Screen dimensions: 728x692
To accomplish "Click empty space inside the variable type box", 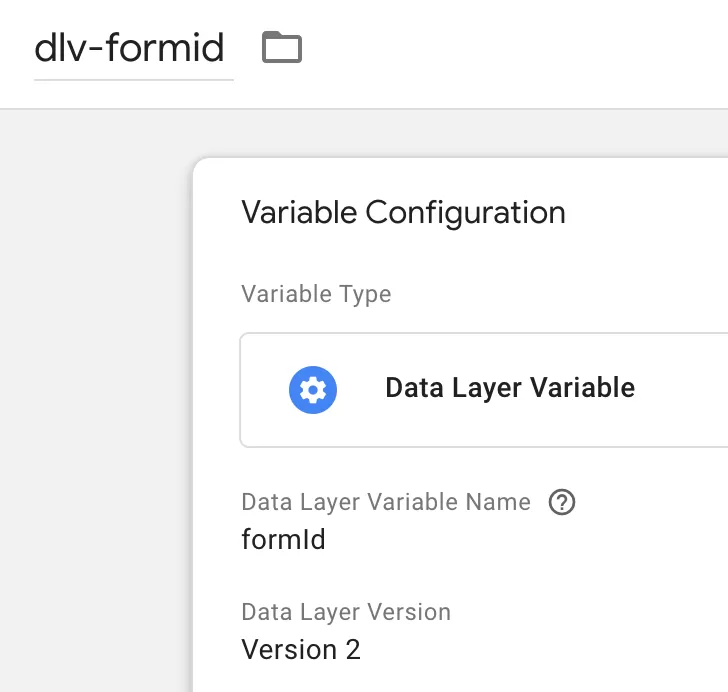I will tap(678, 418).
